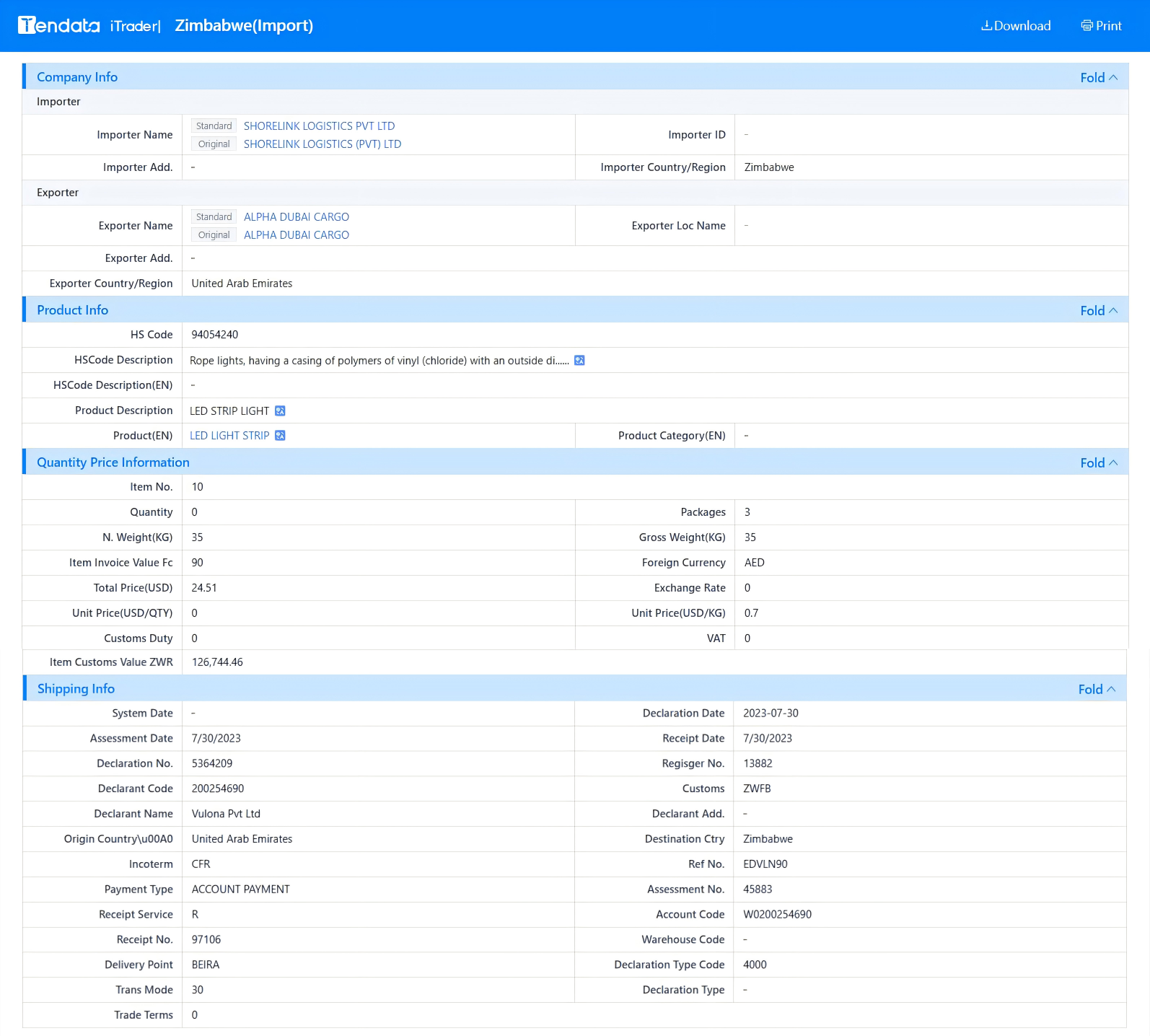This screenshot has height=1036, width=1150.
Task: Open the LED LIGHT STRIP product link
Action: pyautogui.click(x=229, y=436)
